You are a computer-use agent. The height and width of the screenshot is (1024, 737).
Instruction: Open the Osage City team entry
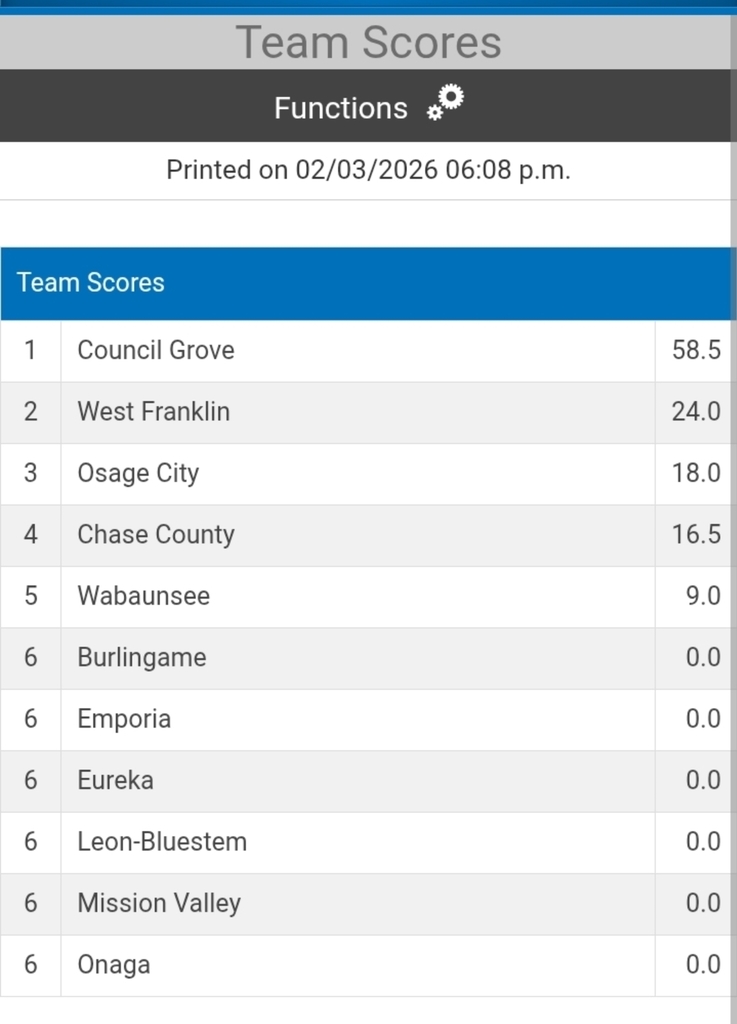click(x=138, y=473)
